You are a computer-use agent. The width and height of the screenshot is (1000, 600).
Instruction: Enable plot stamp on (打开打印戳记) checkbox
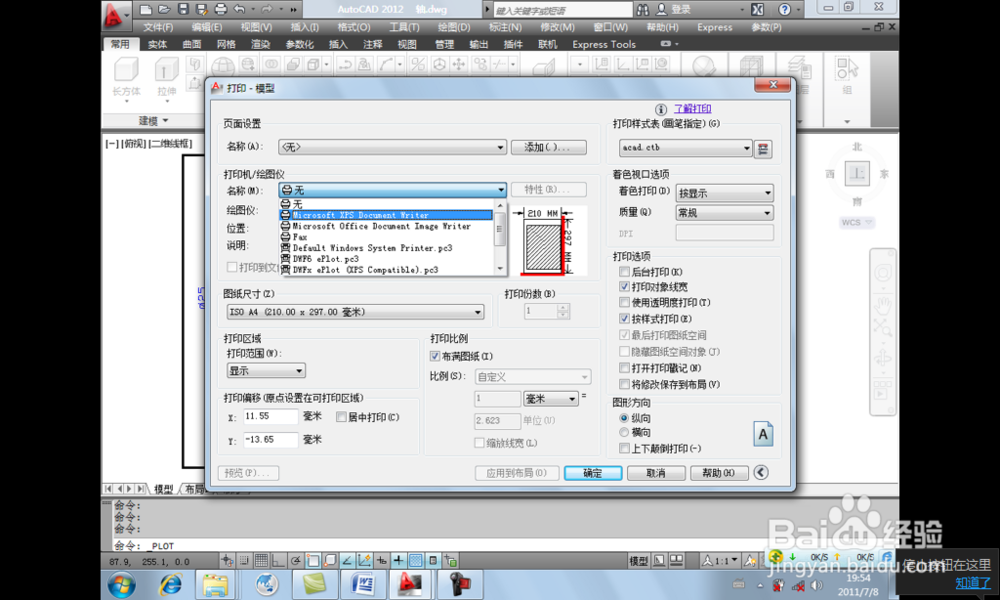coord(624,368)
